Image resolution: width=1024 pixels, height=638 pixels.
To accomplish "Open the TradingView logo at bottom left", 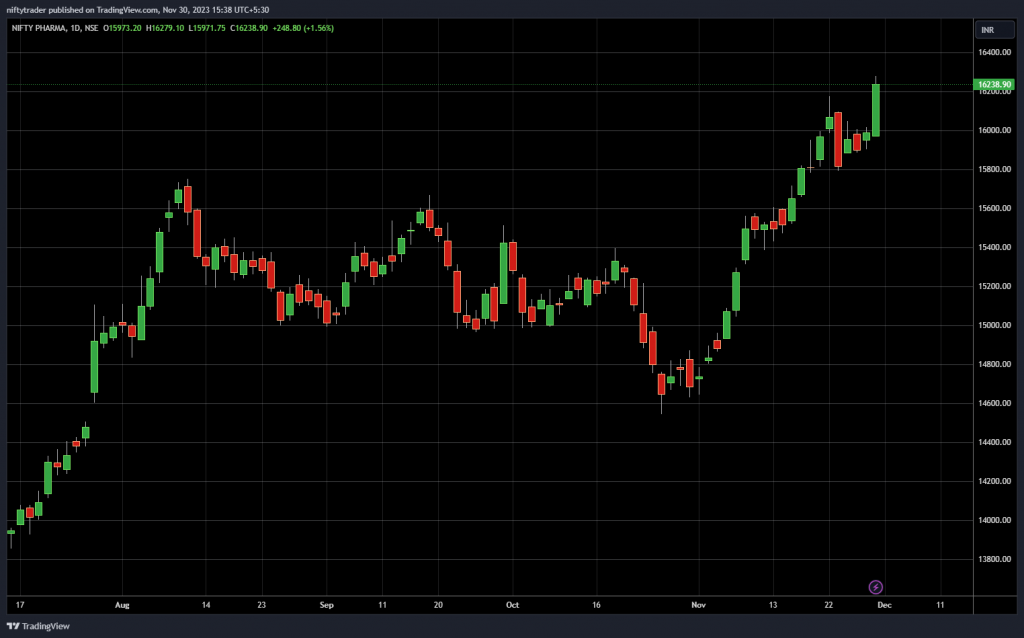I will click(38, 626).
